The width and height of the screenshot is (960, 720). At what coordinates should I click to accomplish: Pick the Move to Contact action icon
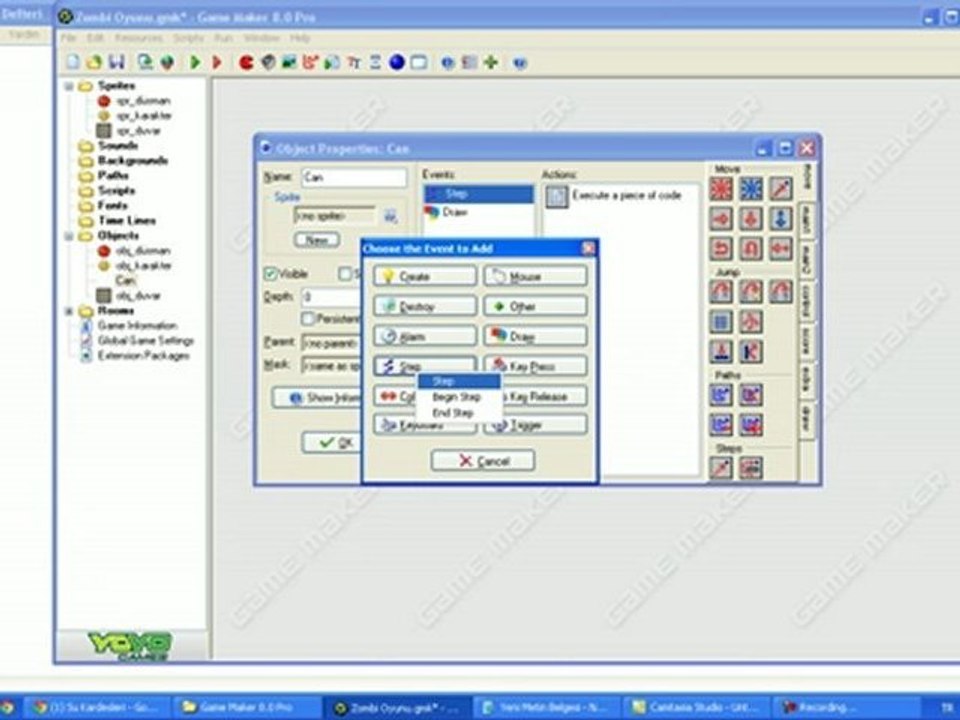(x=721, y=351)
